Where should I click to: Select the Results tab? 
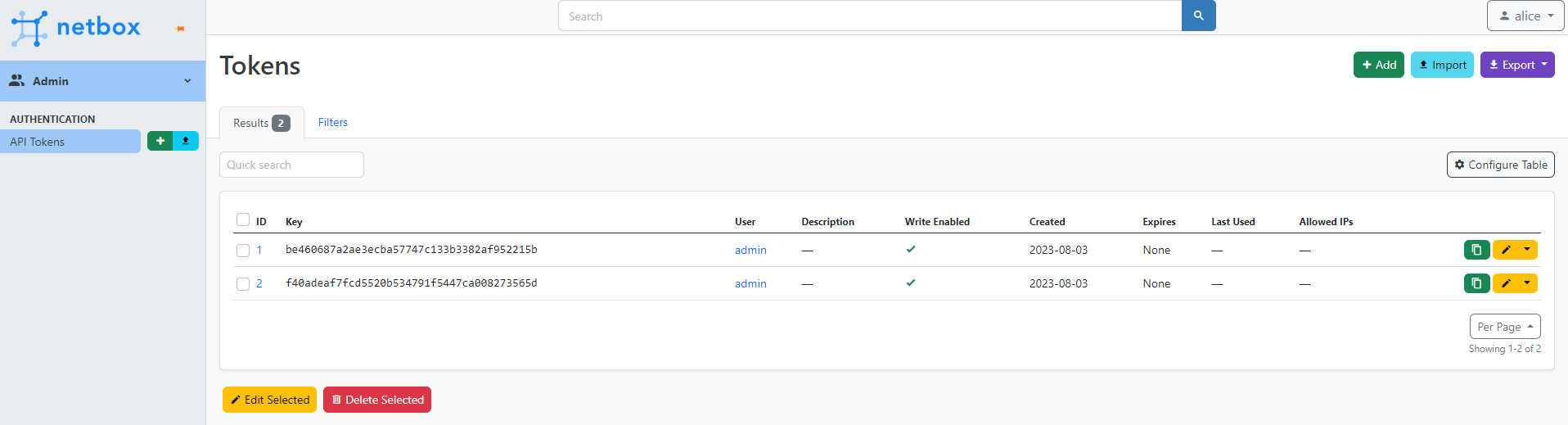click(x=261, y=123)
